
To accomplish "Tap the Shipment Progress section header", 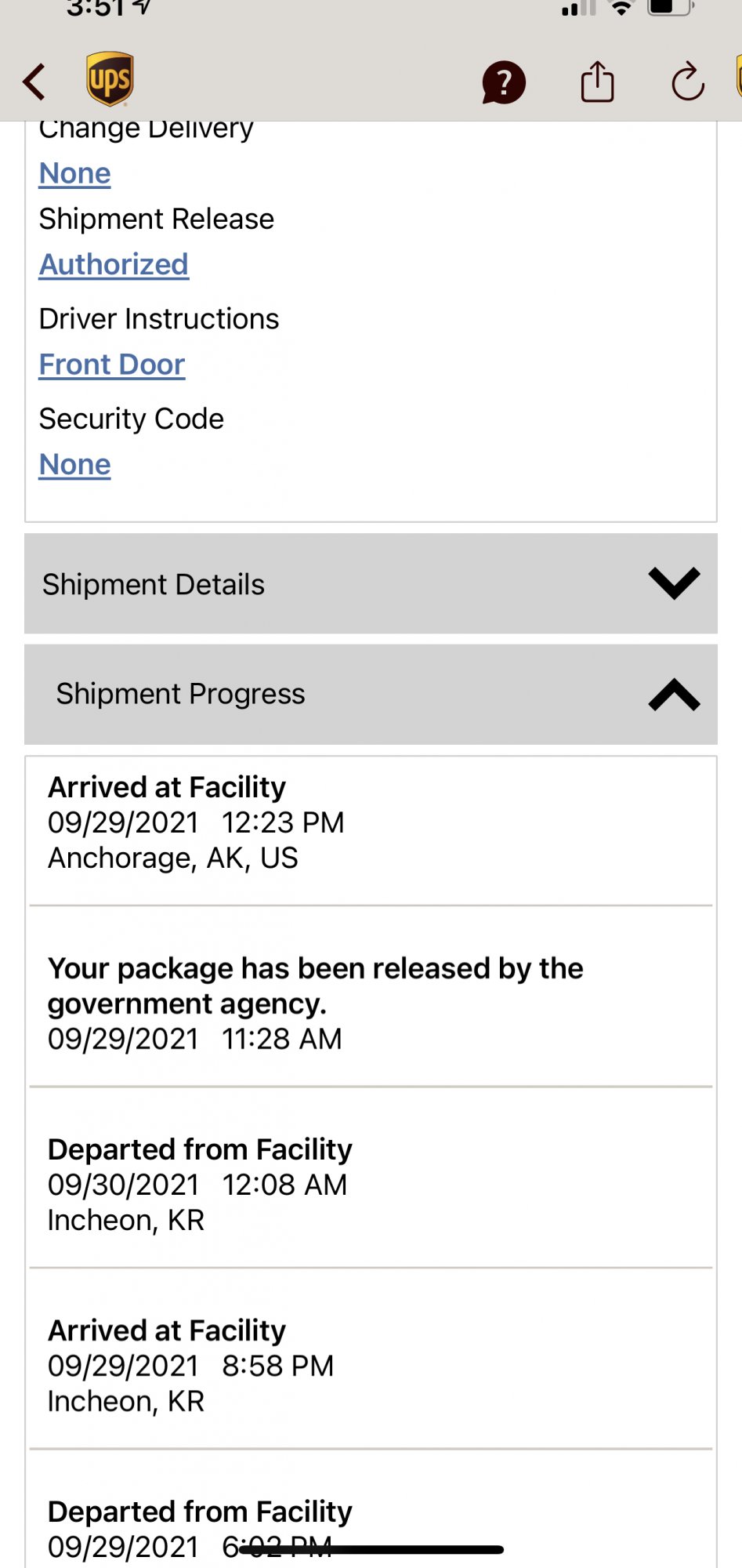I will pyautogui.click(x=180, y=695).
